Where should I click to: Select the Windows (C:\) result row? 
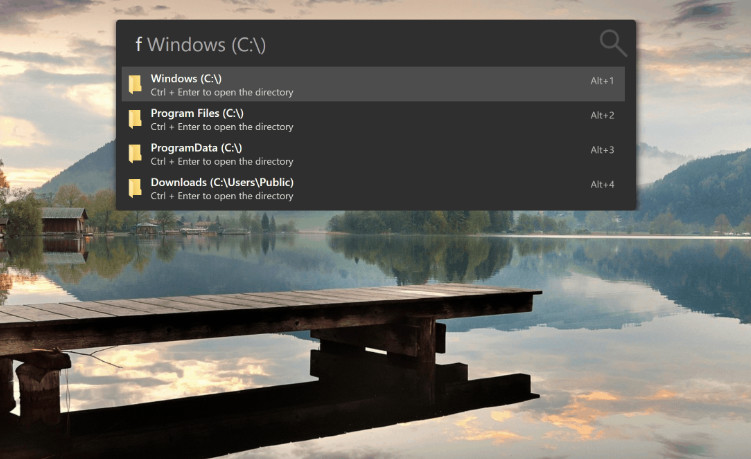(373, 84)
